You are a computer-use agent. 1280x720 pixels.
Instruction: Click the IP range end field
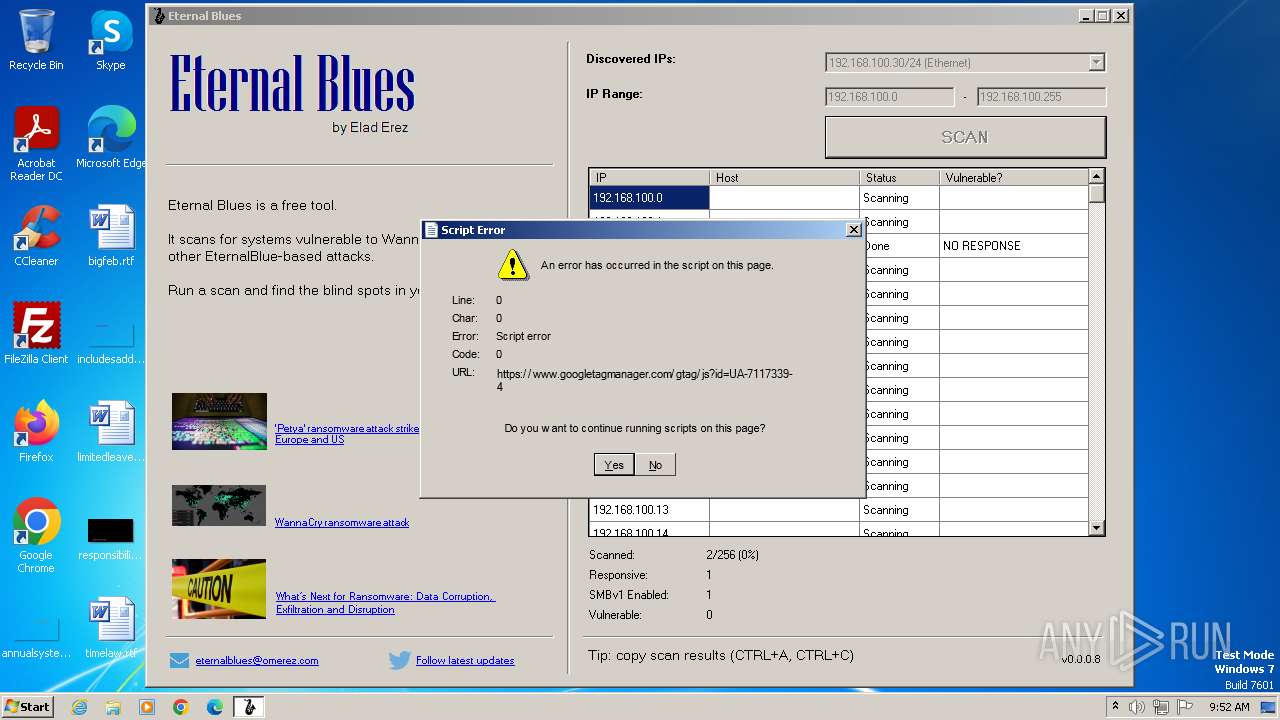click(x=1041, y=97)
